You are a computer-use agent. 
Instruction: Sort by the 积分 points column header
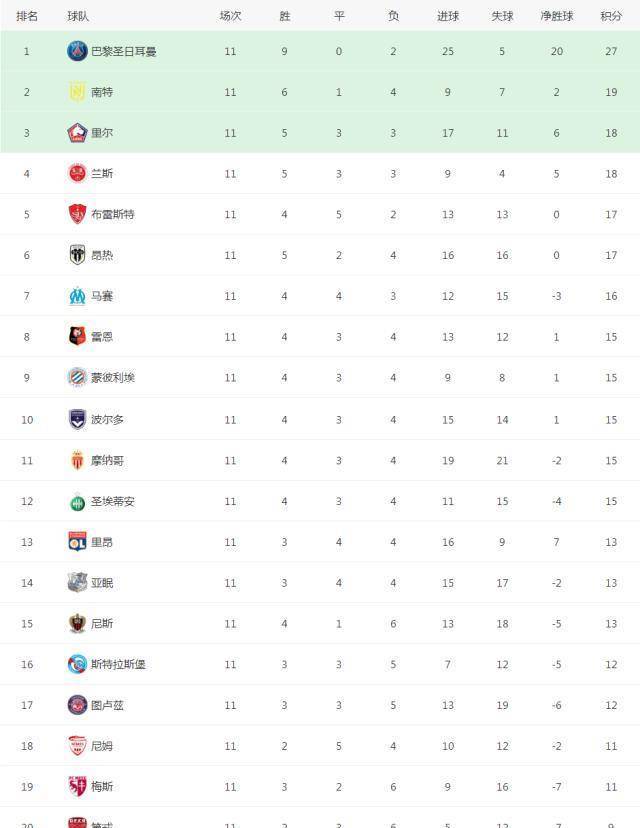point(610,16)
